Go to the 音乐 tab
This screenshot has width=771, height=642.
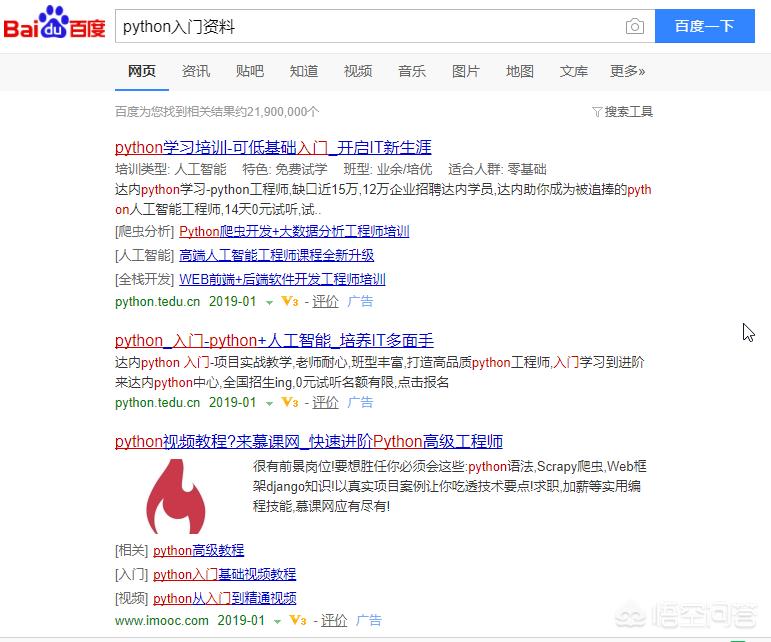click(412, 71)
